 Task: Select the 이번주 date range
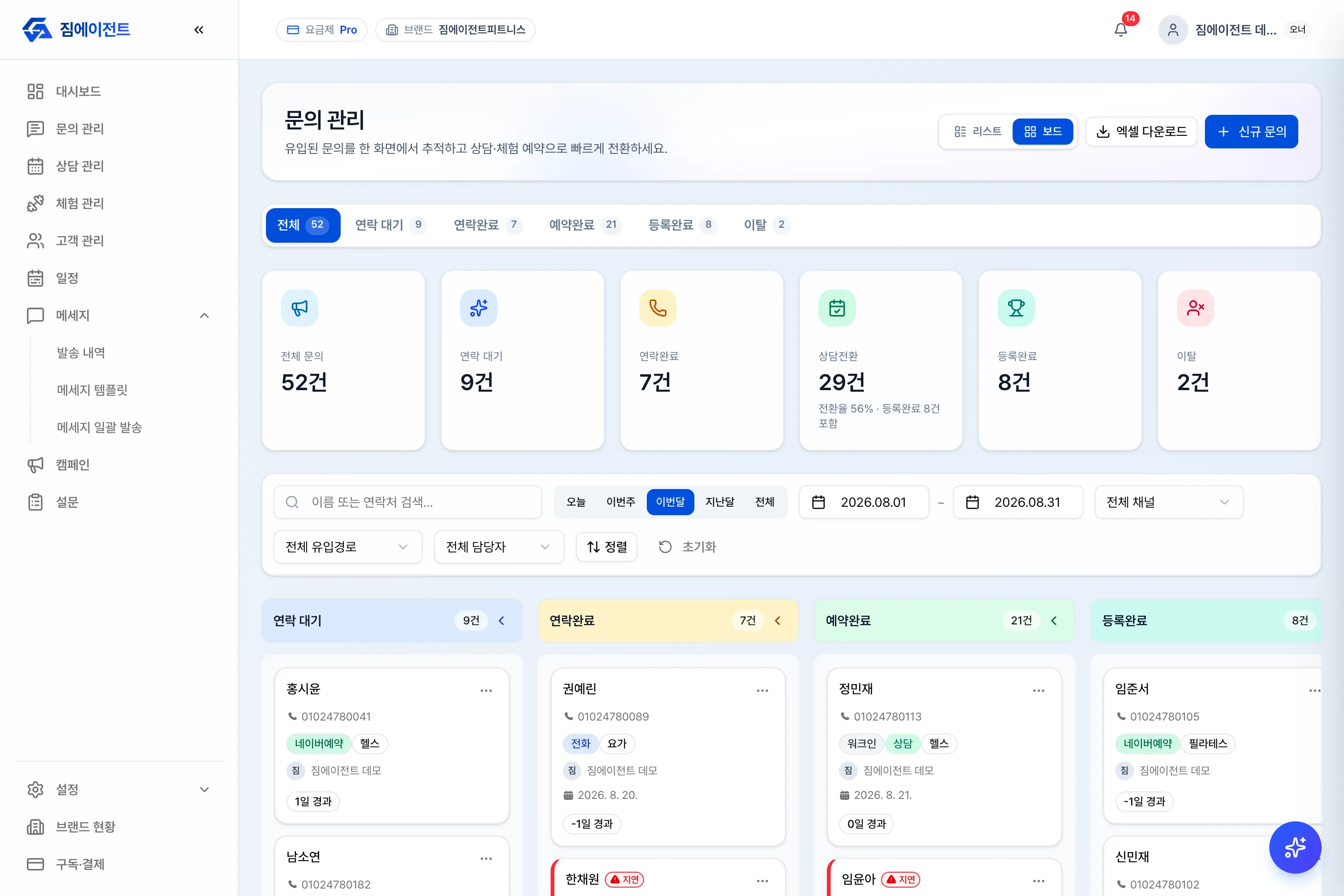(621, 502)
